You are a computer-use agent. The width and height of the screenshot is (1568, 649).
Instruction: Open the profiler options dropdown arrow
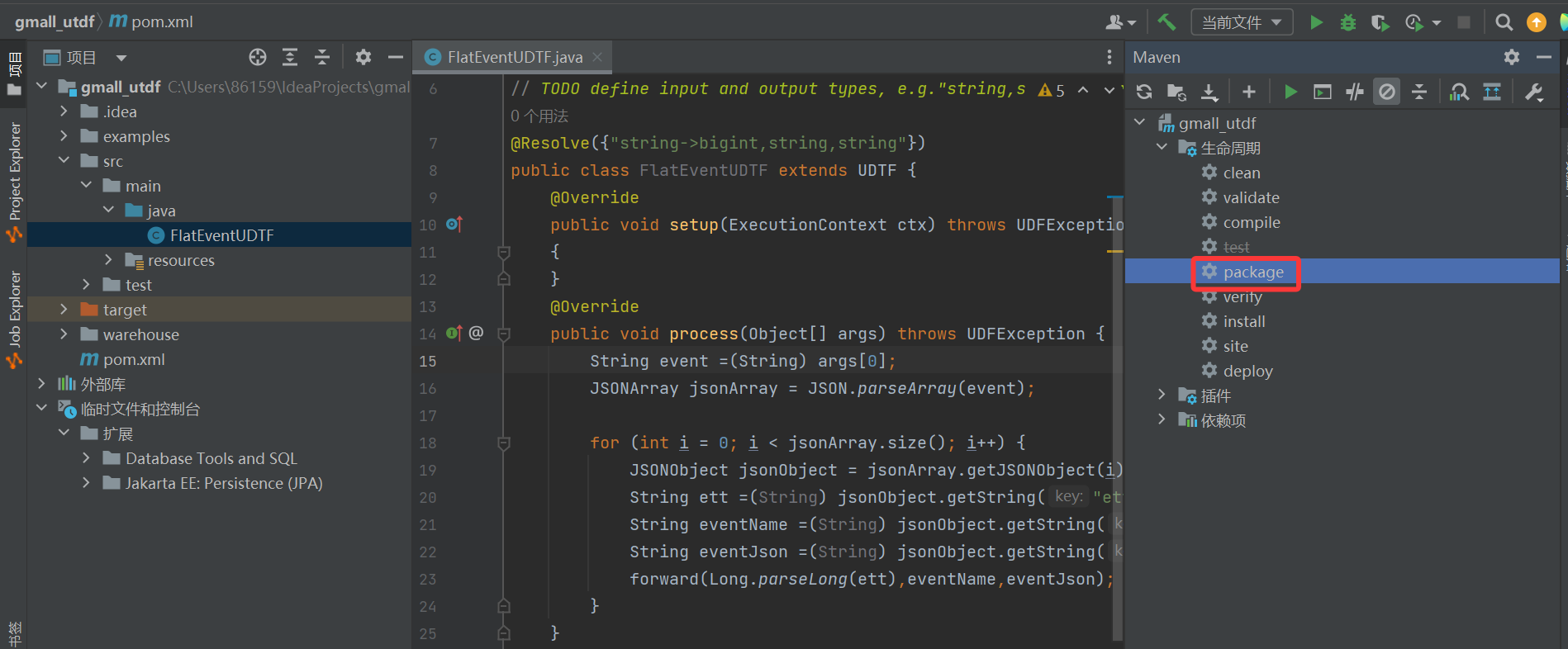pyautogui.click(x=1436, y=23)
